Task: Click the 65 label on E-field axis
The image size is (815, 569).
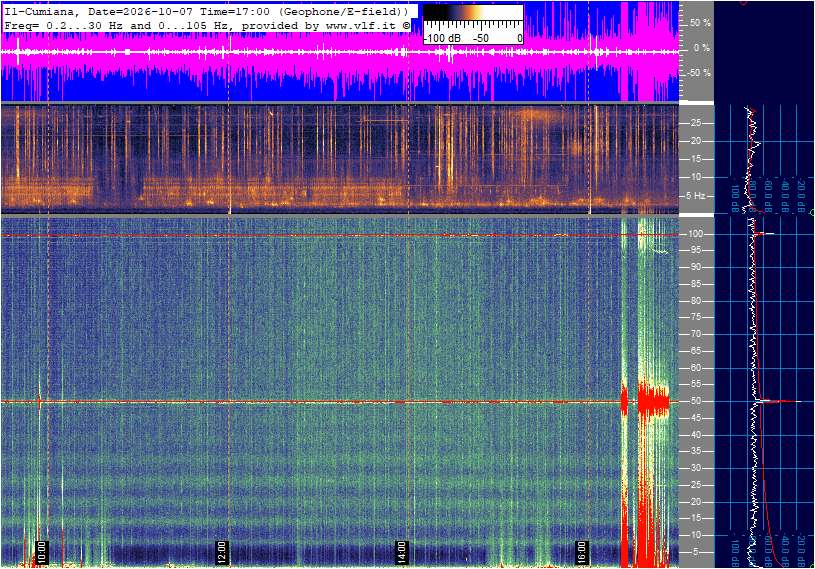Action: click(x=695, y=351)
